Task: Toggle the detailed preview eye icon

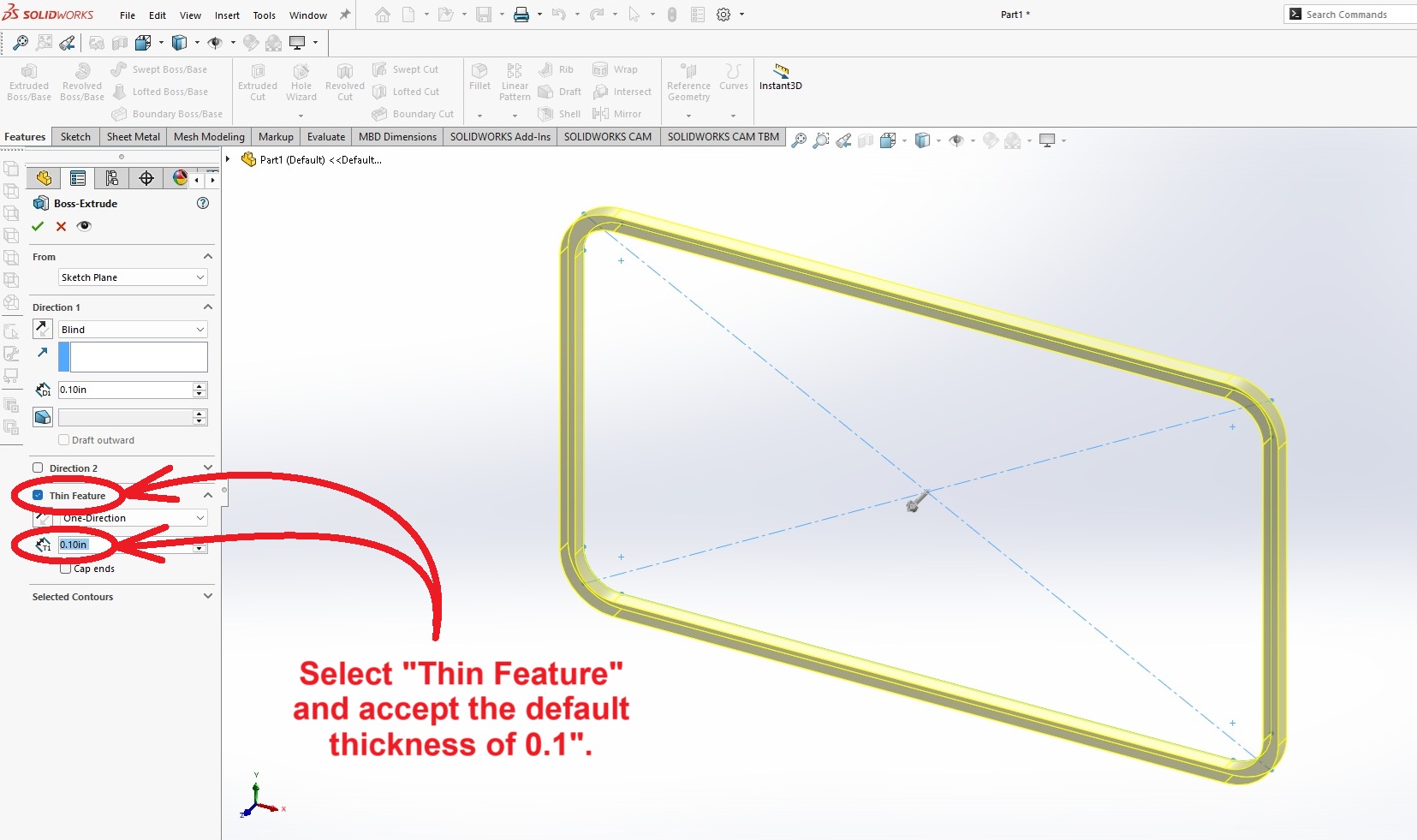Action: [84, 226]
